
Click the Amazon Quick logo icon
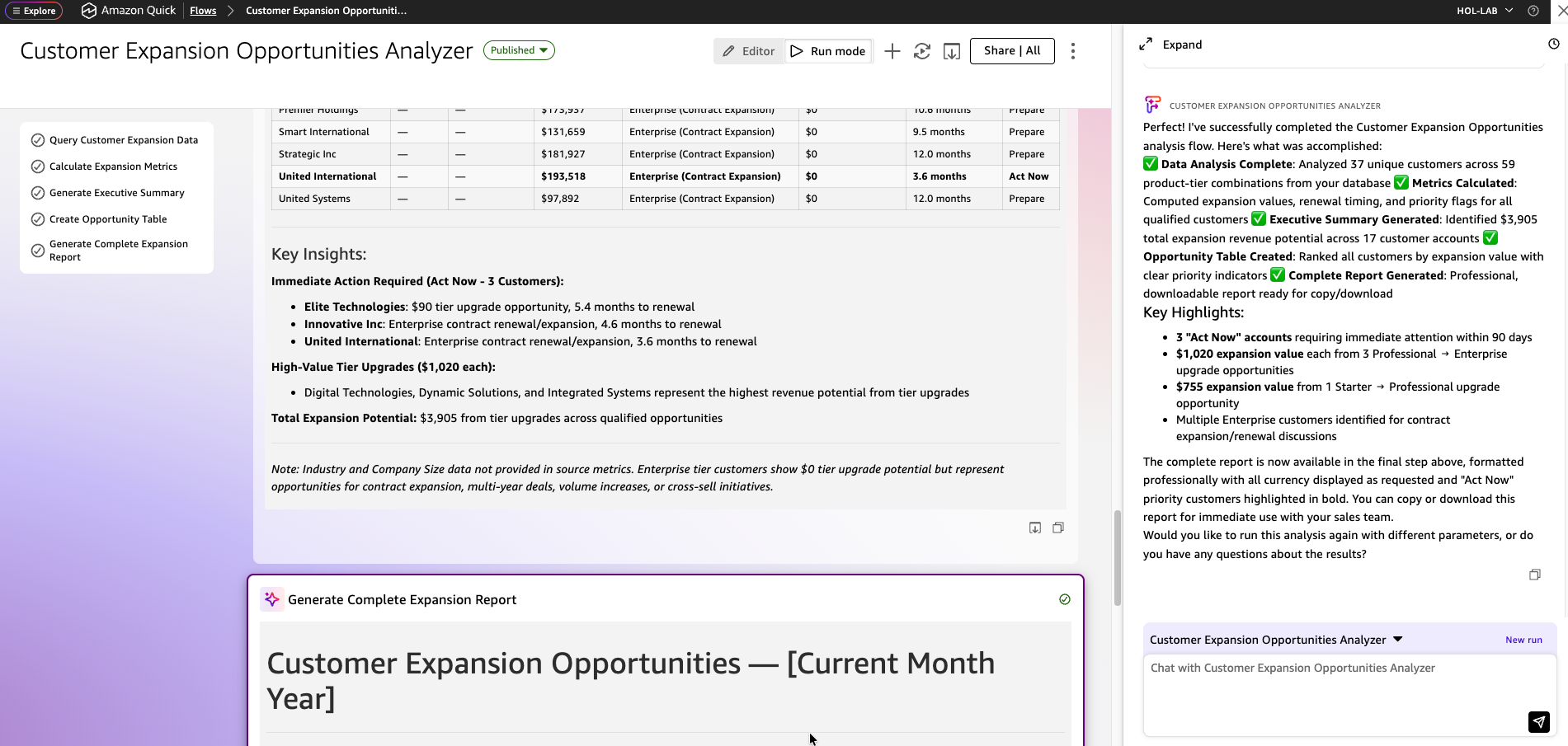pos(88,11)
